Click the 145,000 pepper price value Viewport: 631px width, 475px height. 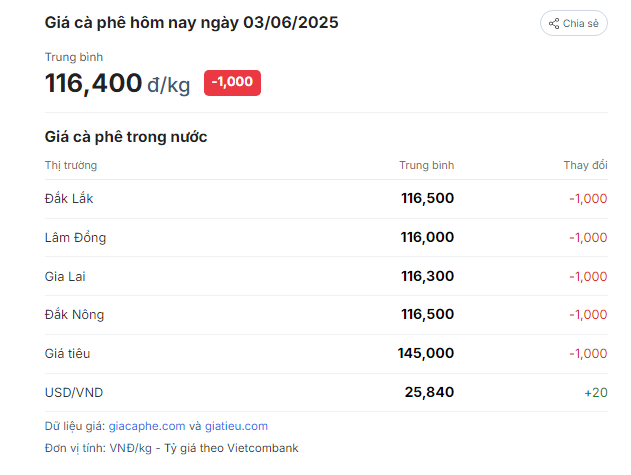pos(426,353)
